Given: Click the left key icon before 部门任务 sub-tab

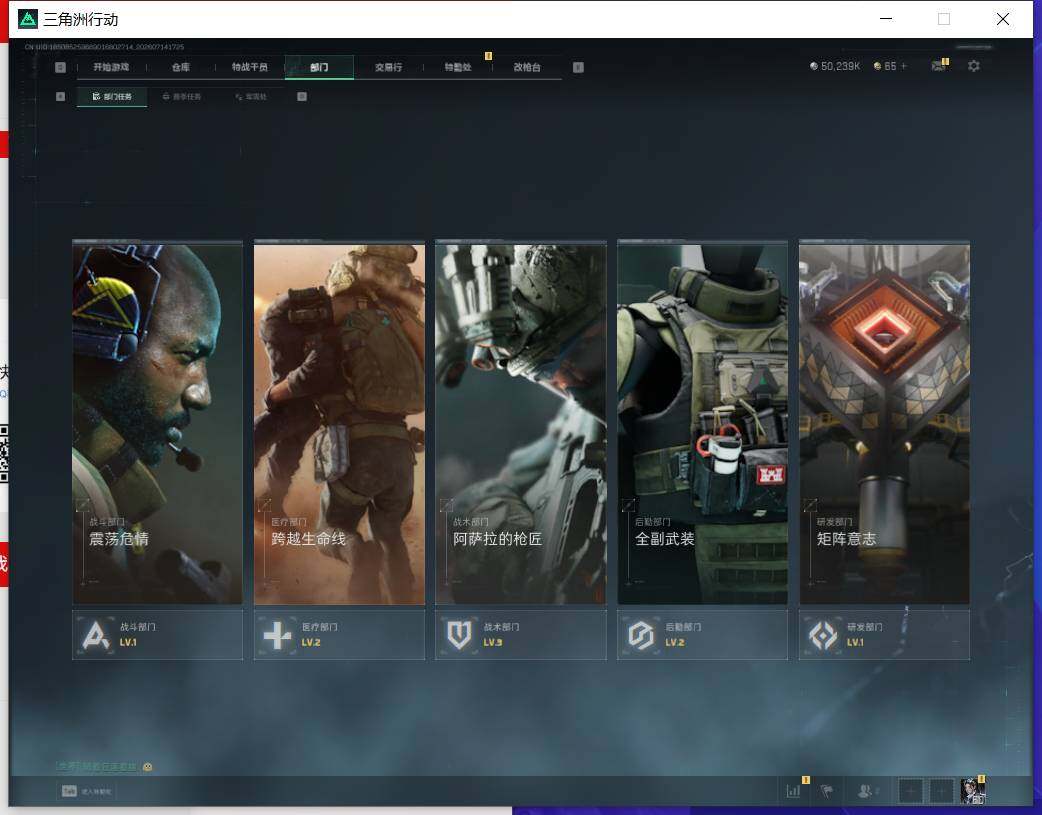Looking at the screenshot, I should (x=60, y=96).
